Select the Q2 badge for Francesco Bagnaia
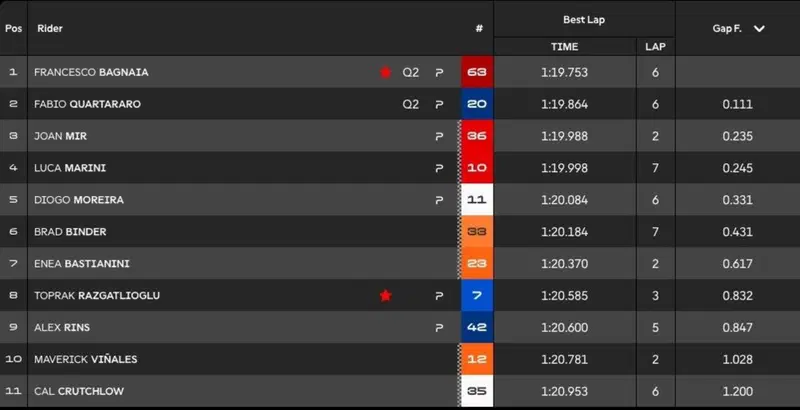Image resolution: width=800 pixels, height=410 pixels. (x=411, y=72)
